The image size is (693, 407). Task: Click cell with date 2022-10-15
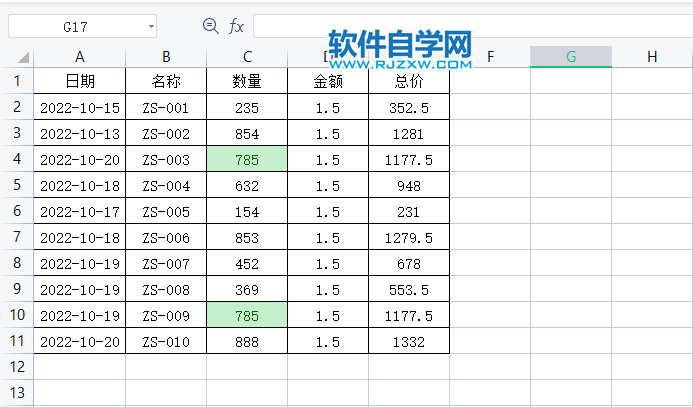click(x=79, y=107)
